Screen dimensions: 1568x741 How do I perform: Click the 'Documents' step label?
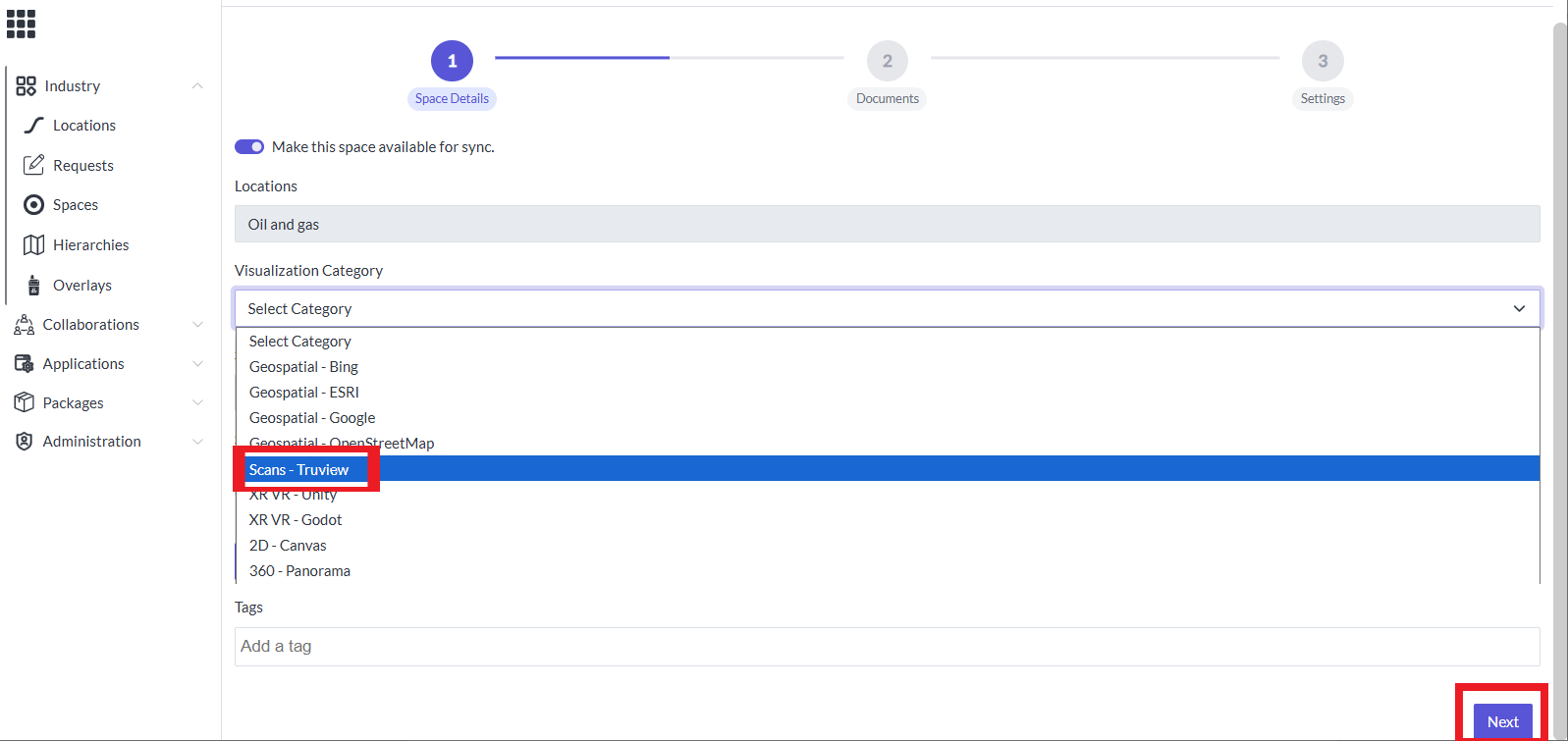point(888,99)
